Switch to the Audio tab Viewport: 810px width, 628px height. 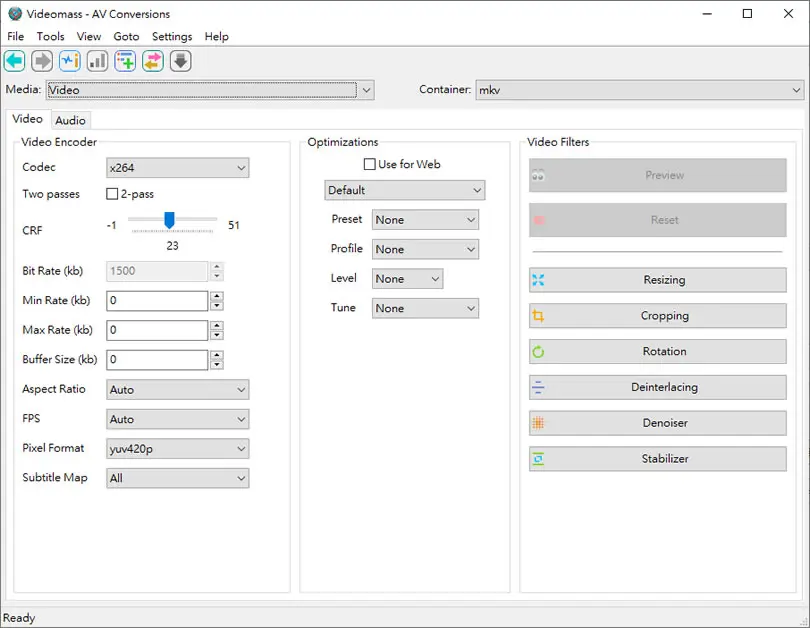(70, 120)
